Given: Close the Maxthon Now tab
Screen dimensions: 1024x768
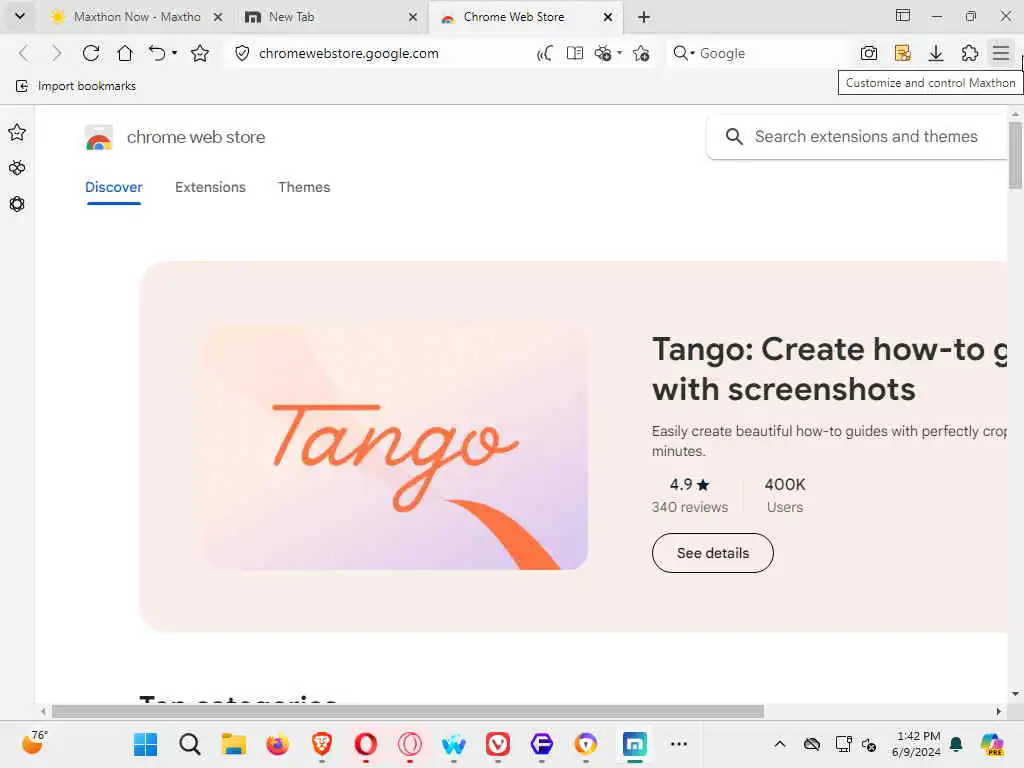Looking at the screenshot, I should (x=218, y=17).
